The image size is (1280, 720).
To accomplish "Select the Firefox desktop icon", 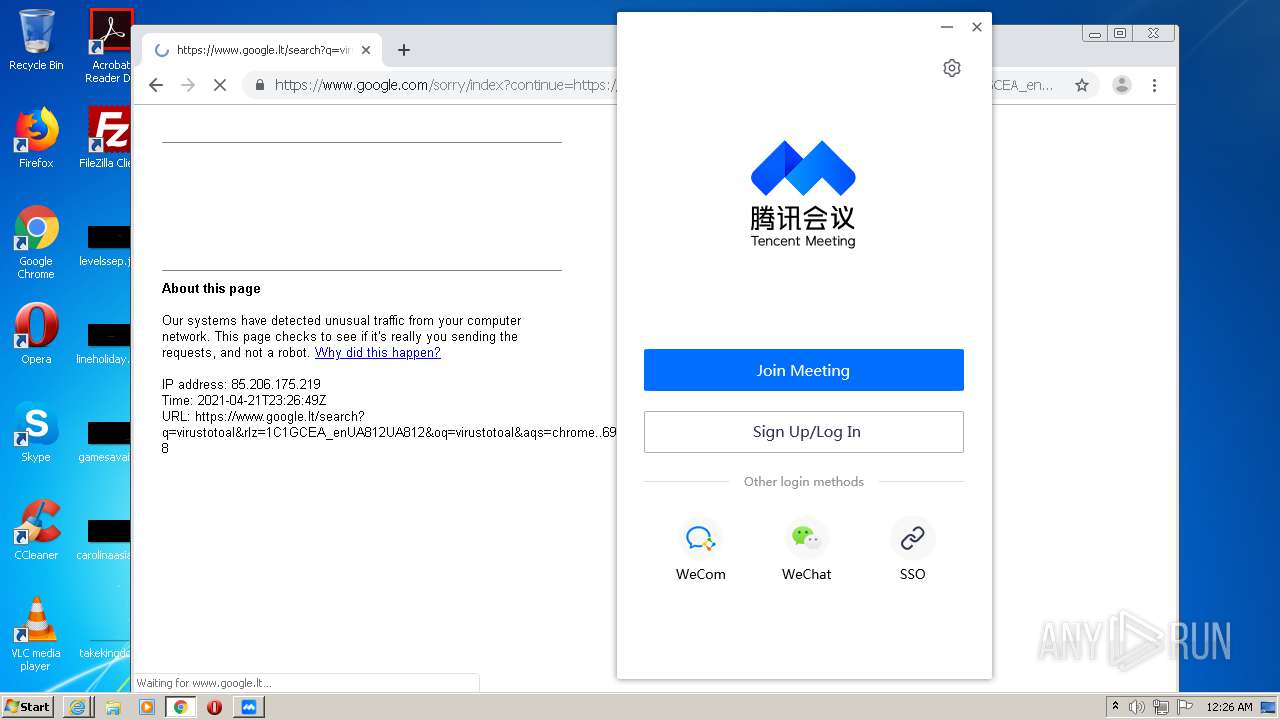I will click(36, 138).
